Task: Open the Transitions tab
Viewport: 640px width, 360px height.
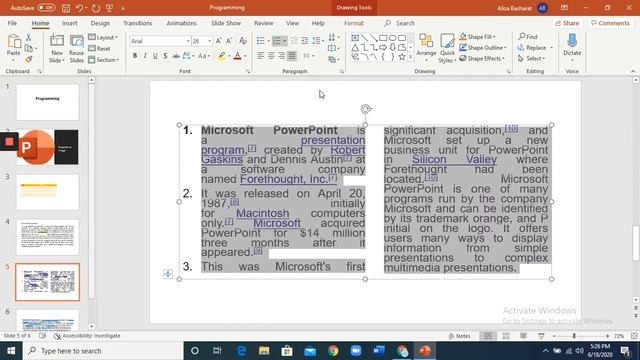Action: [x=138, y=23]
